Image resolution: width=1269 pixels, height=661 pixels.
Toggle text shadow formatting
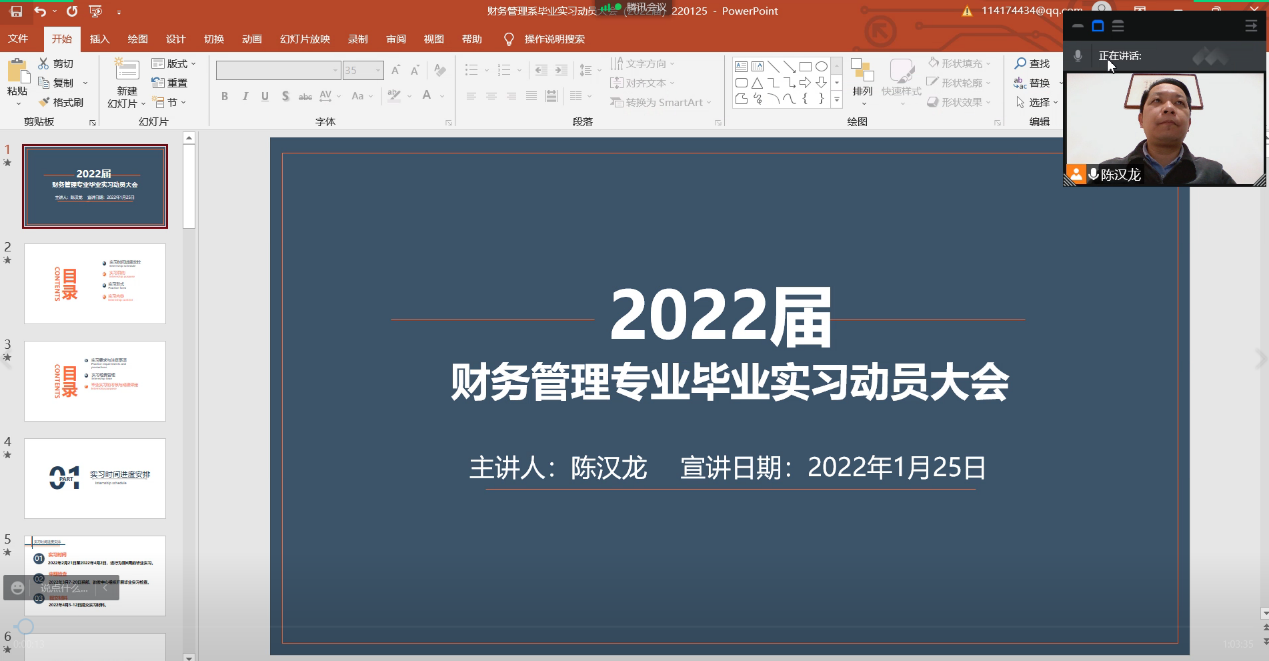(x=285, y=96)
